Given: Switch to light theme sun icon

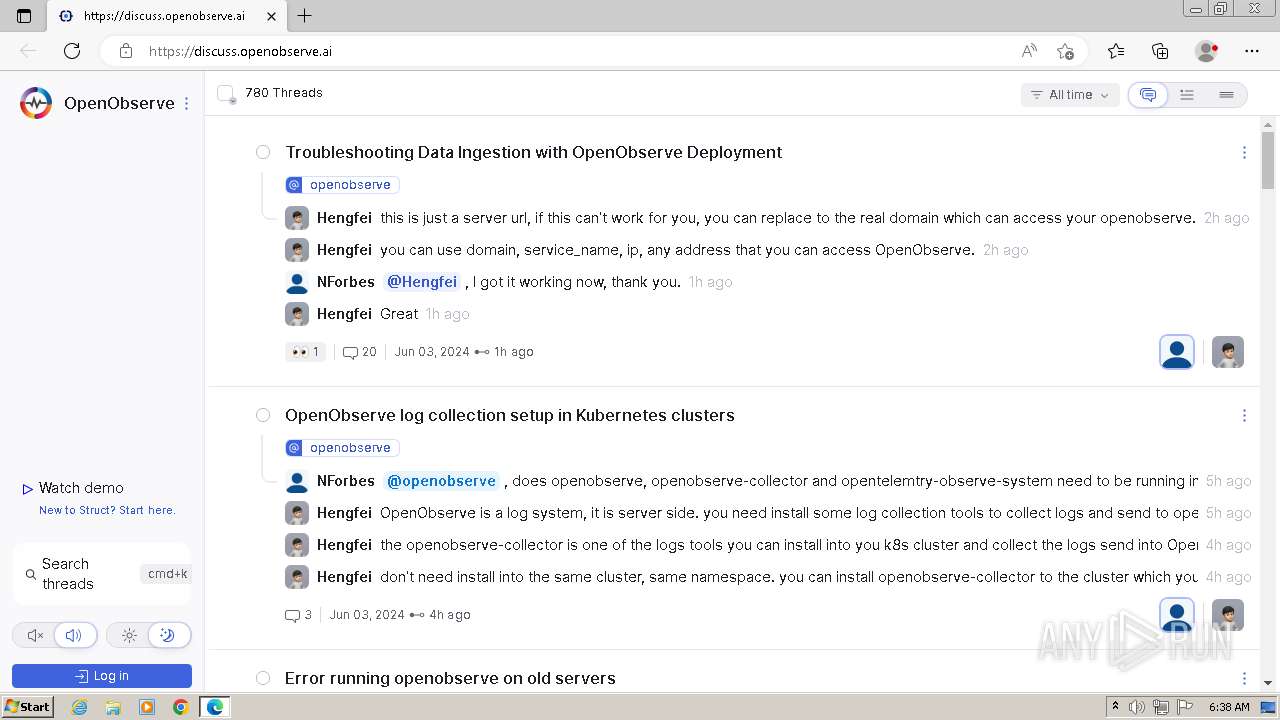Looking at the screenshot, I should click(129, 635).
